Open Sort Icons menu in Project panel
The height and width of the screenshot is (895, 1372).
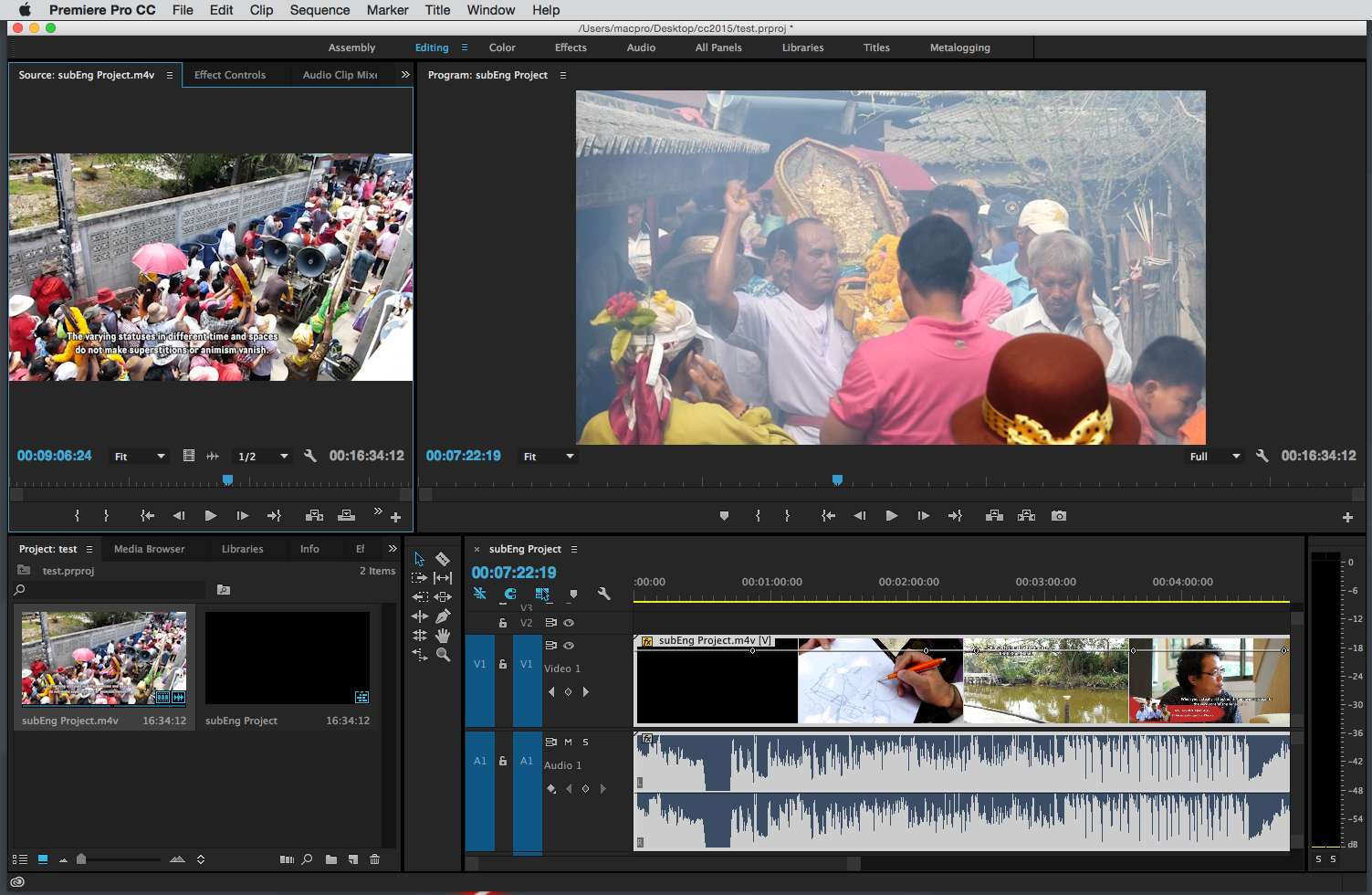[201, 859]
